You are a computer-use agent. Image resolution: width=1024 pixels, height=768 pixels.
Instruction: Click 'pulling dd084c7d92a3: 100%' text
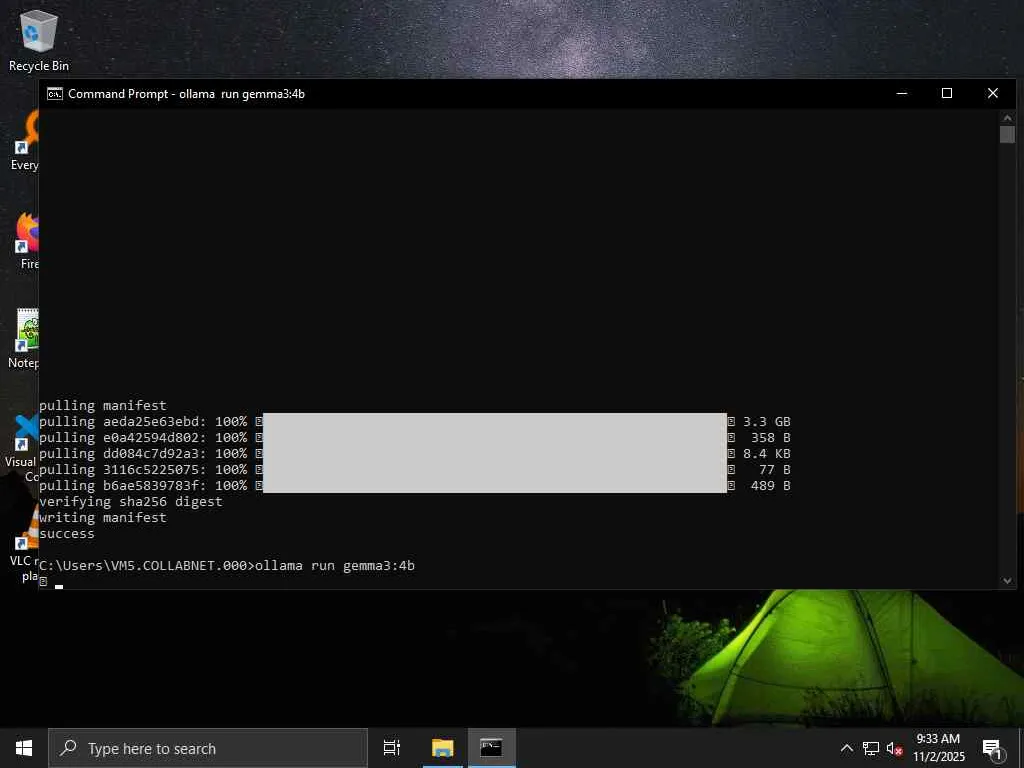[143, 453]
